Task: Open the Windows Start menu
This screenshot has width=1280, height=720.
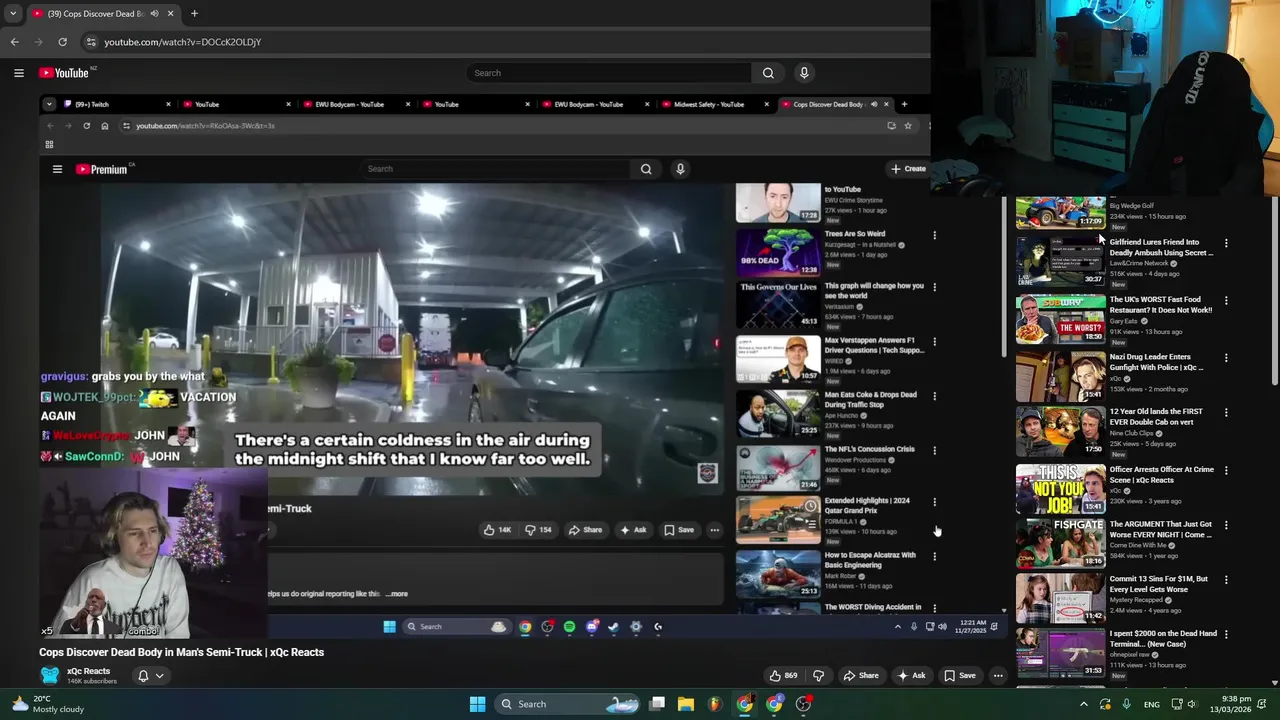Action: pos(477,704)
